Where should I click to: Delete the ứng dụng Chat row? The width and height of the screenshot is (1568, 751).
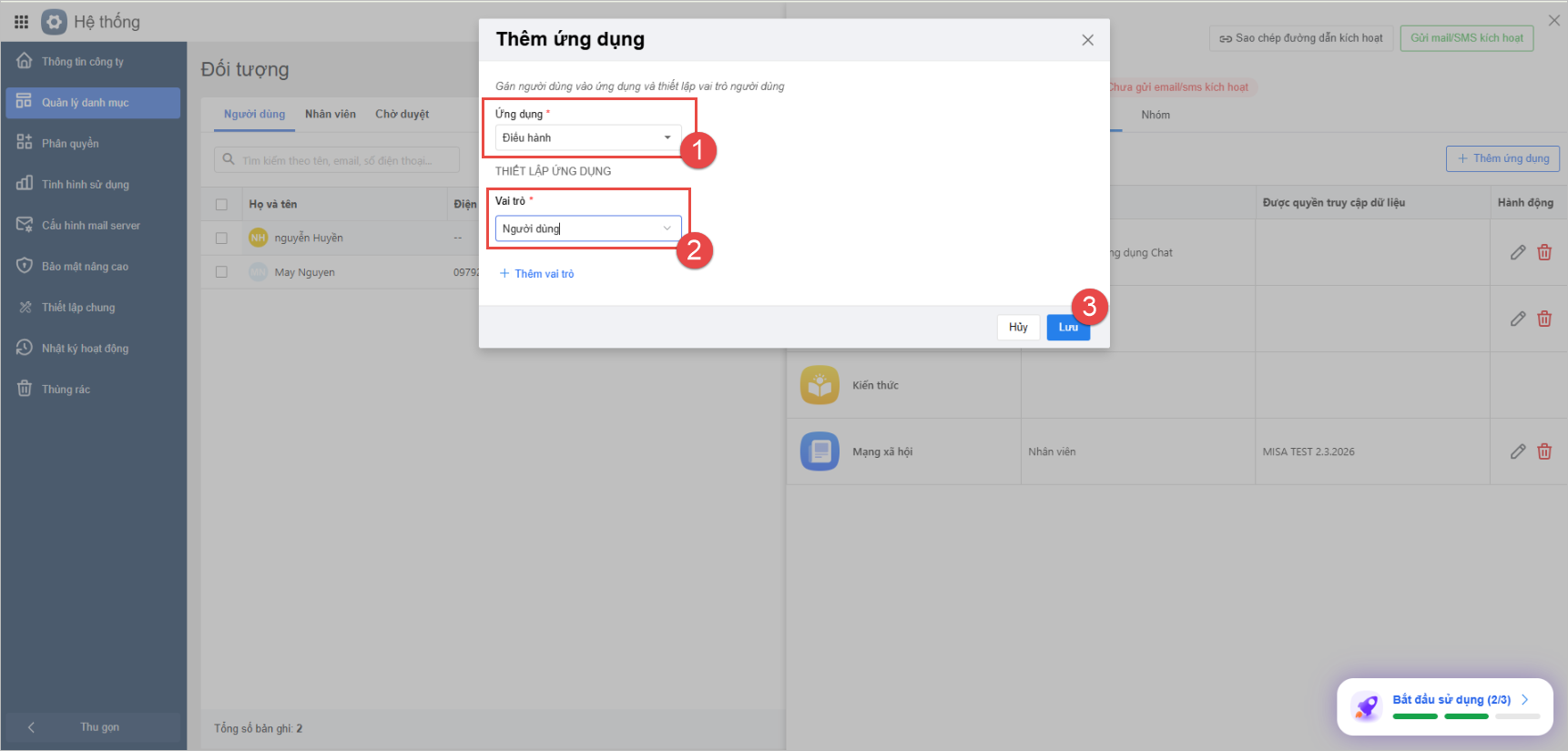1544,253
